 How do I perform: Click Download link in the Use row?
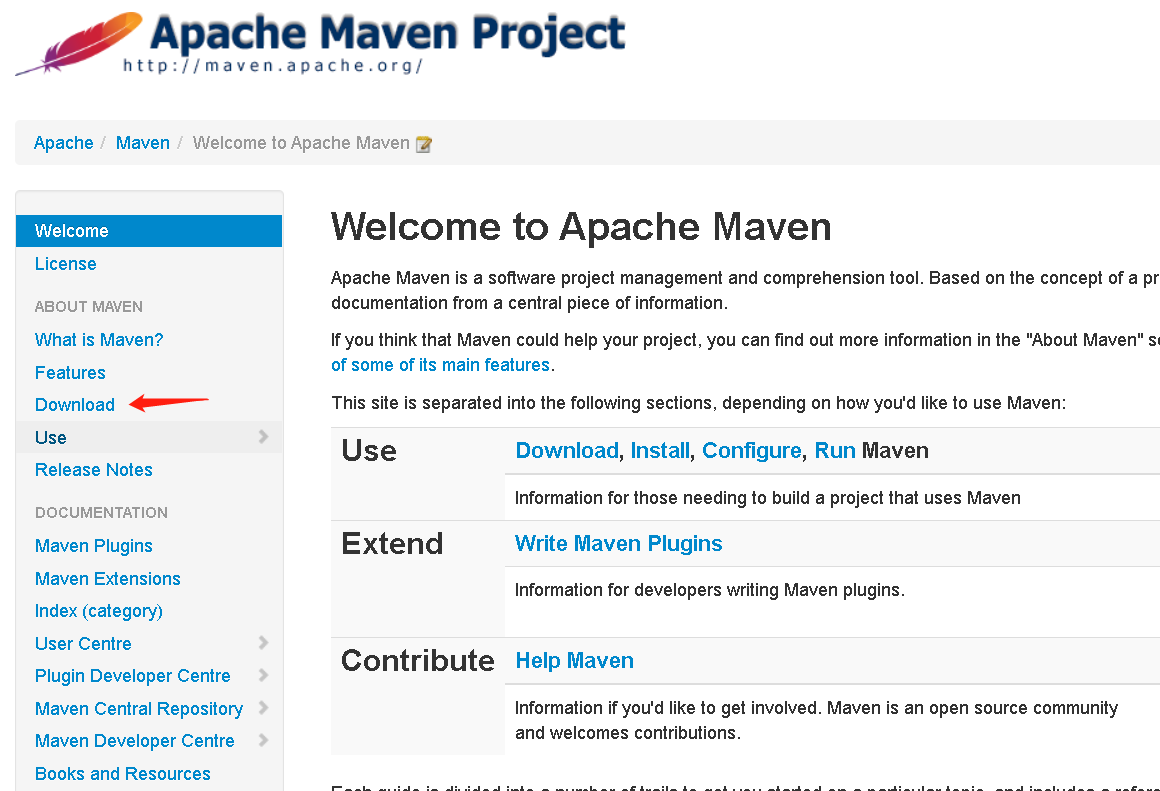567,451
